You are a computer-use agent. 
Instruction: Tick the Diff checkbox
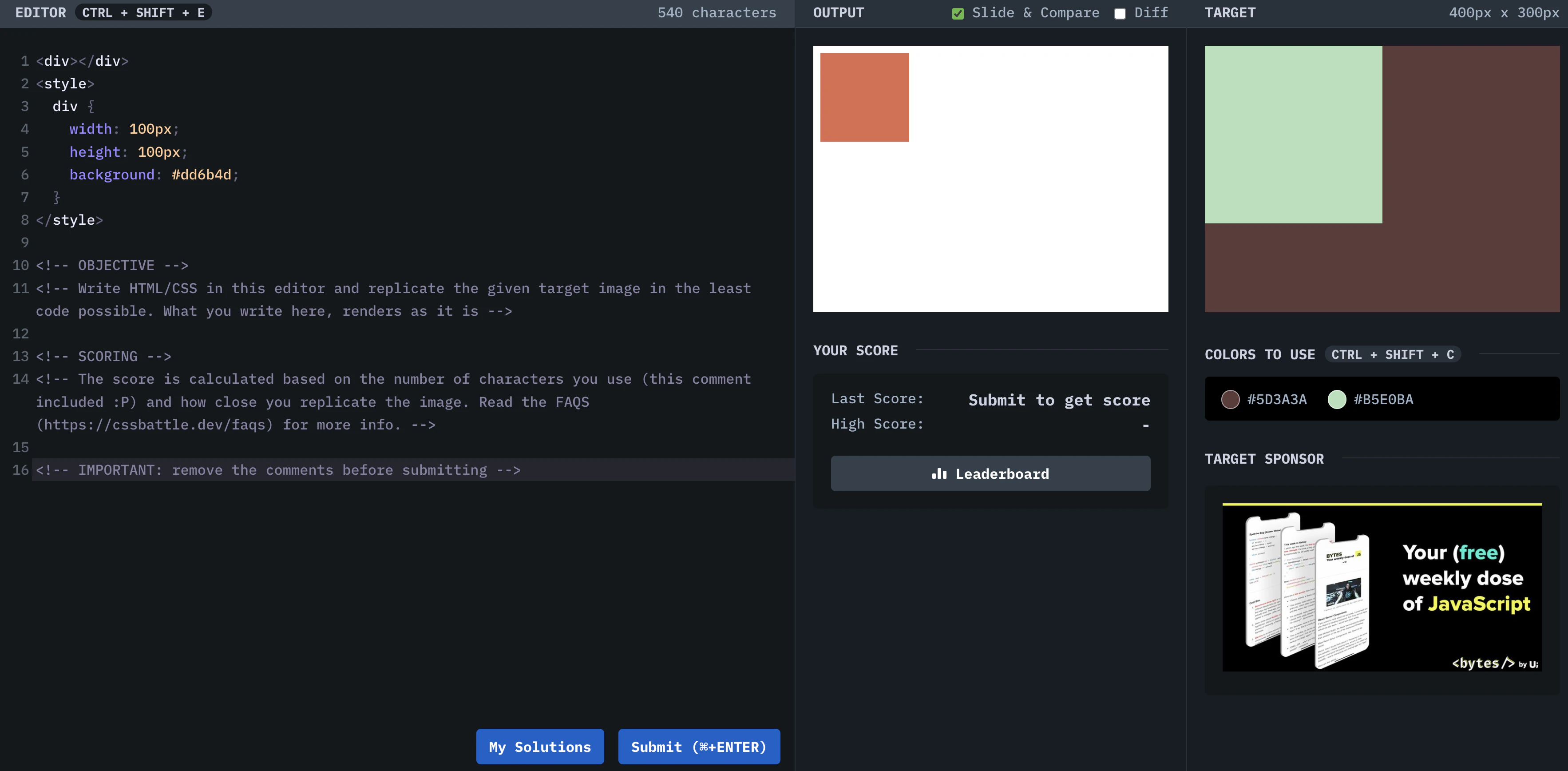(1119, 13)
